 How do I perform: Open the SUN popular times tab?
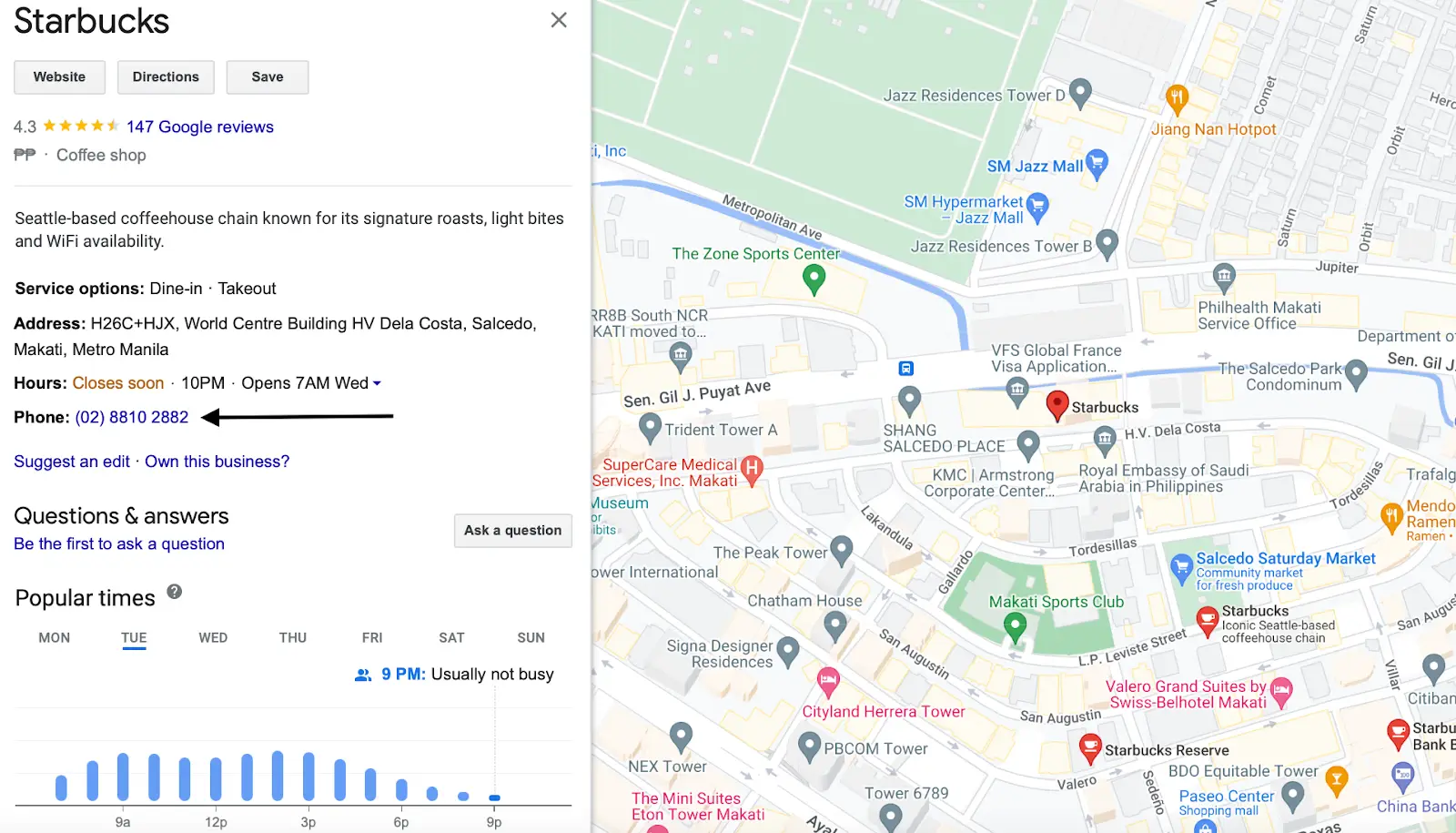coord(531,638)
